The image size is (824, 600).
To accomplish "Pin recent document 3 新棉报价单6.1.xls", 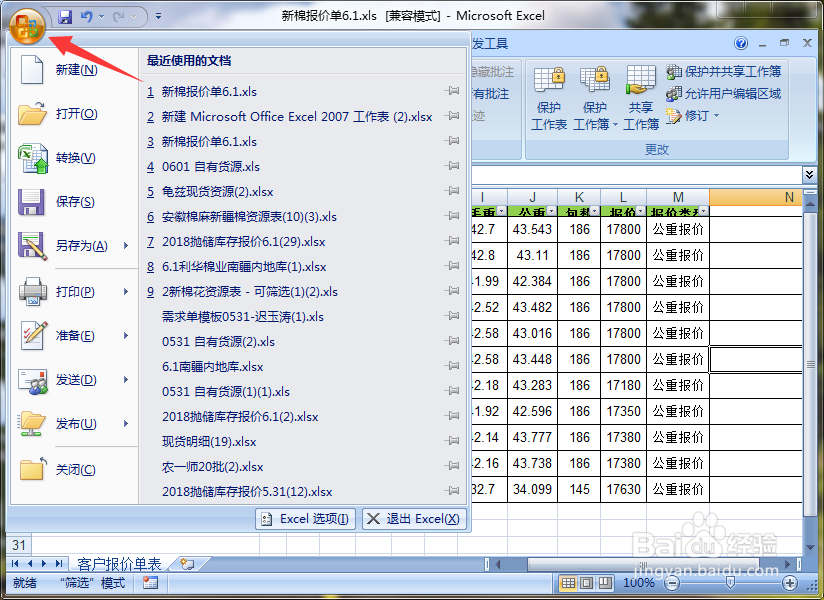I will pos(451,141).
